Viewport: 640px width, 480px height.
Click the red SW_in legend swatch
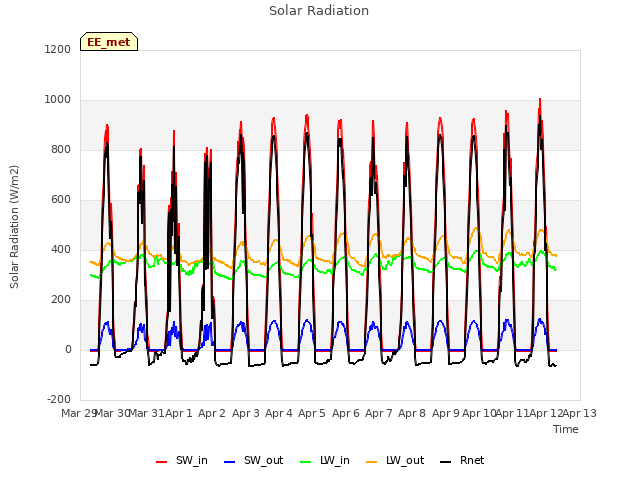[162, 462]
